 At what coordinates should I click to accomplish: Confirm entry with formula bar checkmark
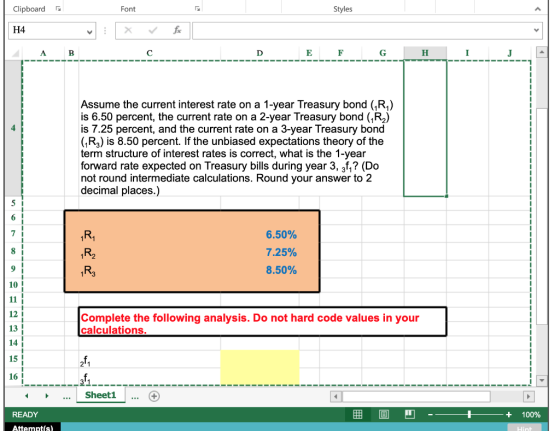(153, 30)
